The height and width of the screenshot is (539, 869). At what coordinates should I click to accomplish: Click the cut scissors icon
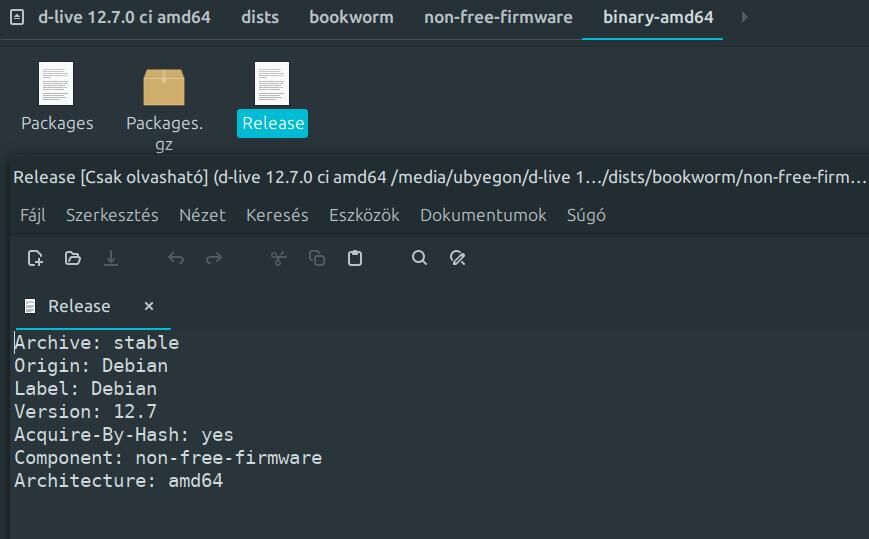pyautogui.click(x=278, y=258)
